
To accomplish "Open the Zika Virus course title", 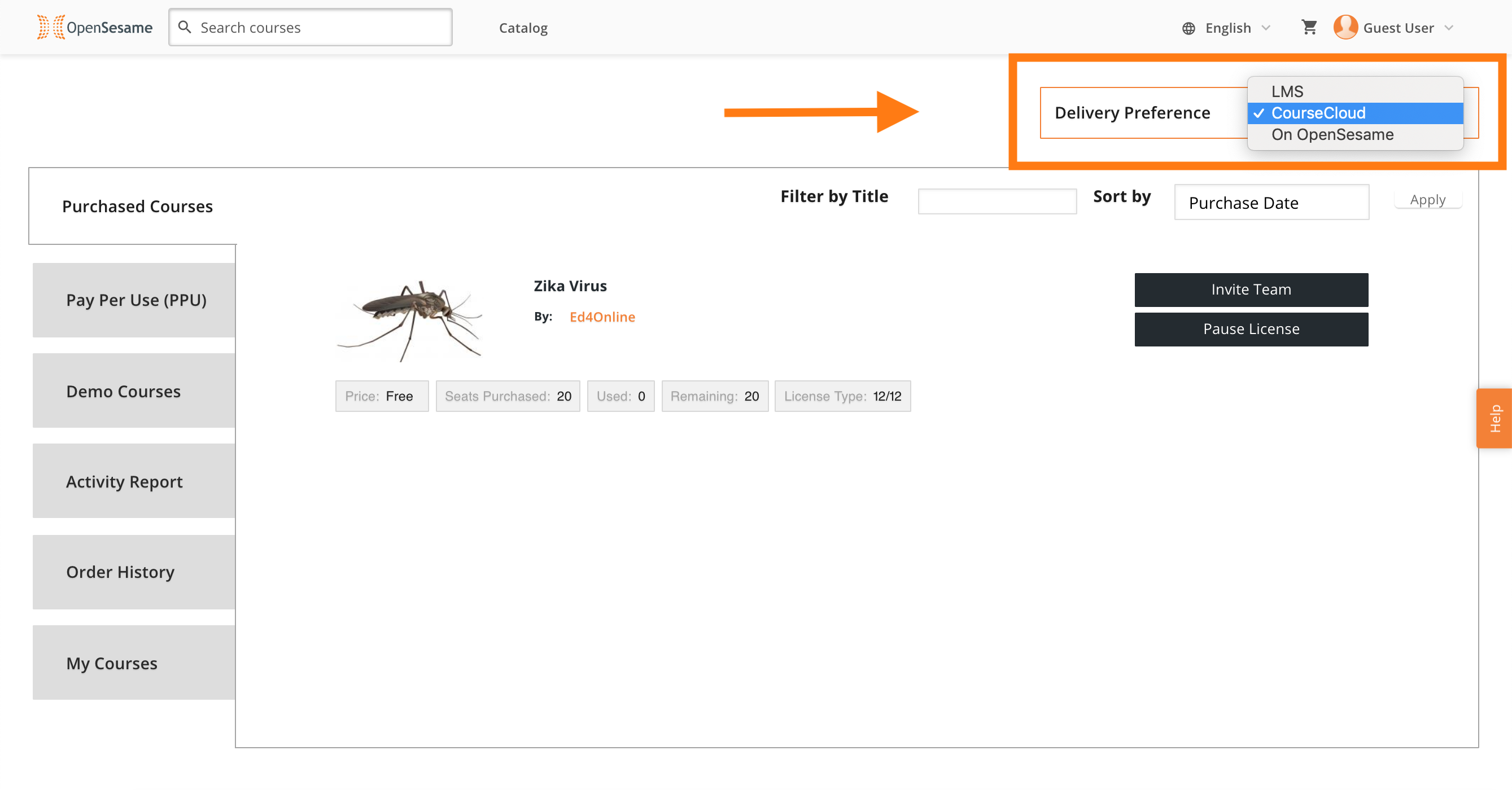I will point(570,286).
